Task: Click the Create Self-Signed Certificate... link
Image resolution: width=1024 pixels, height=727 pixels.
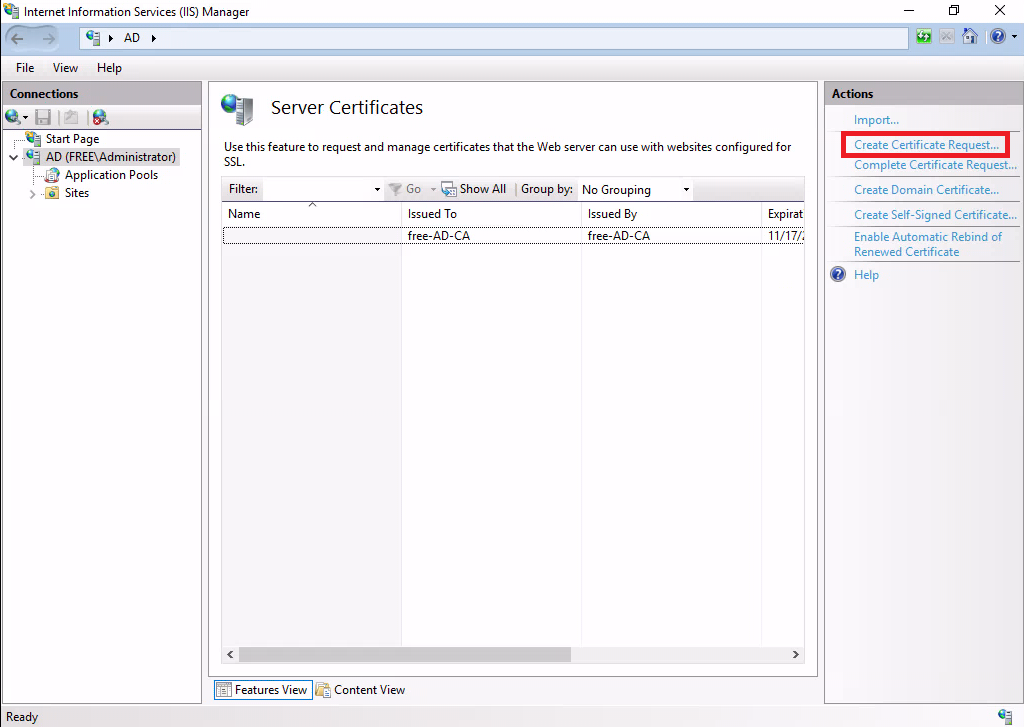Action: click(935, 215)
